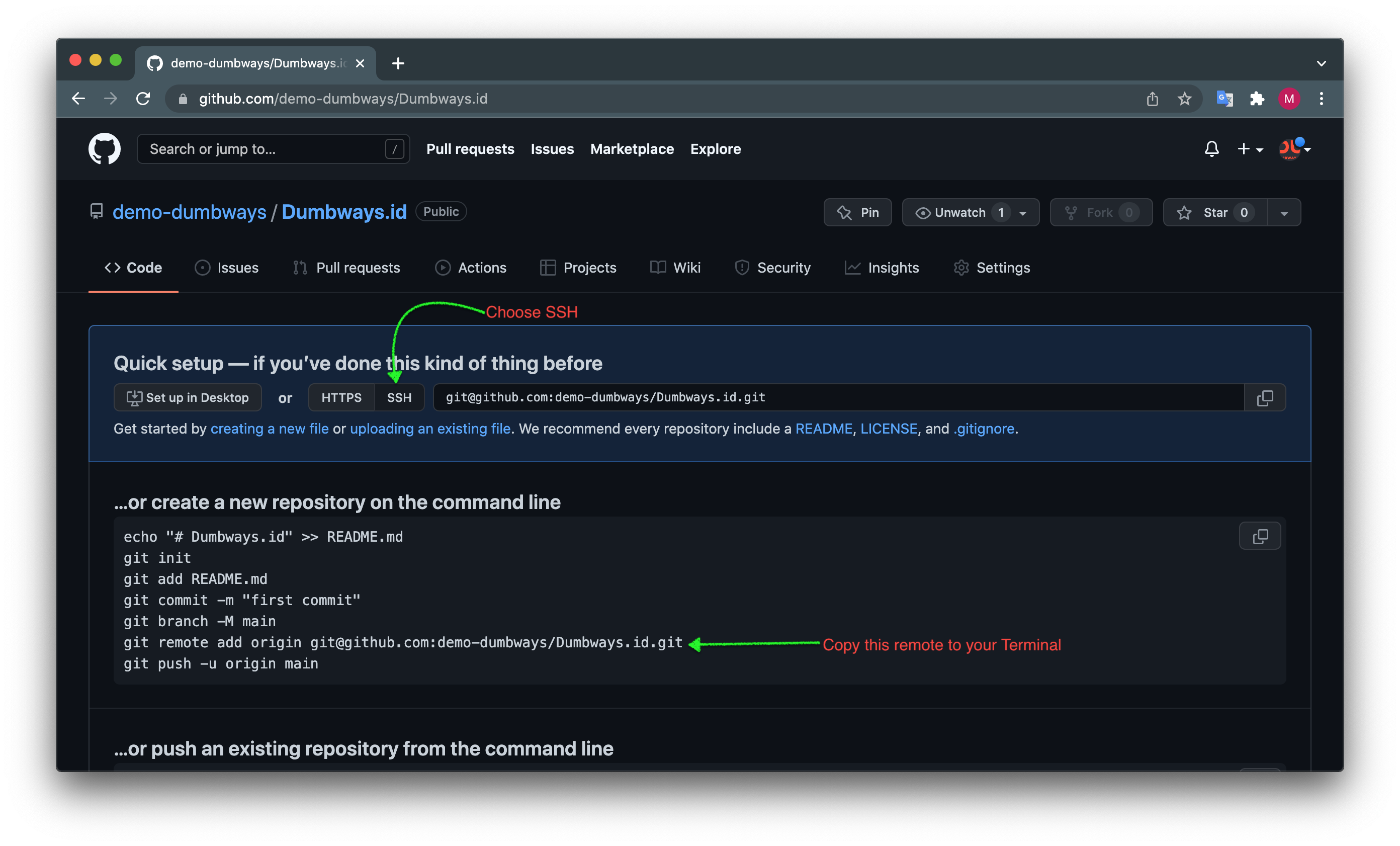The image size is (1400, 846).
Task: Reload the page in the browser
Action: click(143, 99)
